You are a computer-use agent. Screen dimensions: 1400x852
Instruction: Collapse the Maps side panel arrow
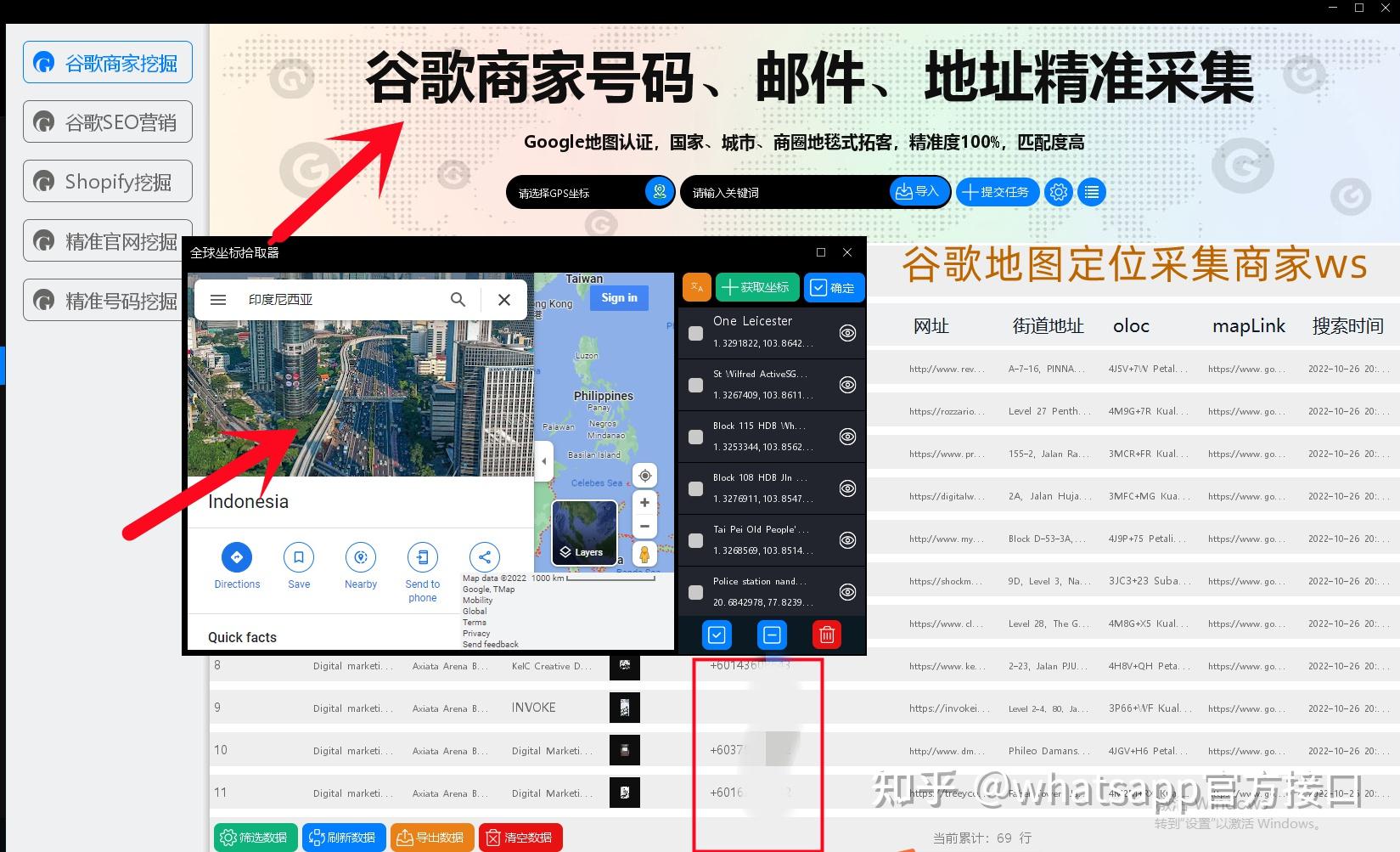point(544,462)
